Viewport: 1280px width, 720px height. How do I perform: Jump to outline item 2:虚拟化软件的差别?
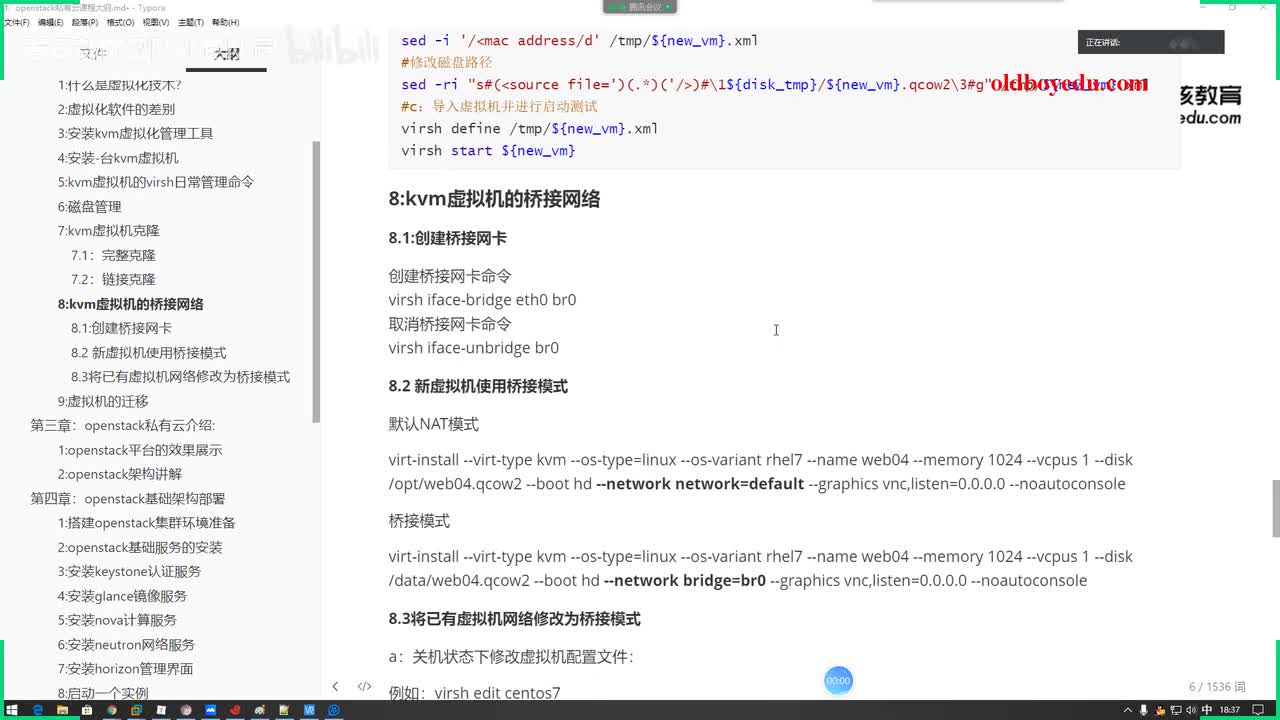pyautogui.click(x=116, y=109)
